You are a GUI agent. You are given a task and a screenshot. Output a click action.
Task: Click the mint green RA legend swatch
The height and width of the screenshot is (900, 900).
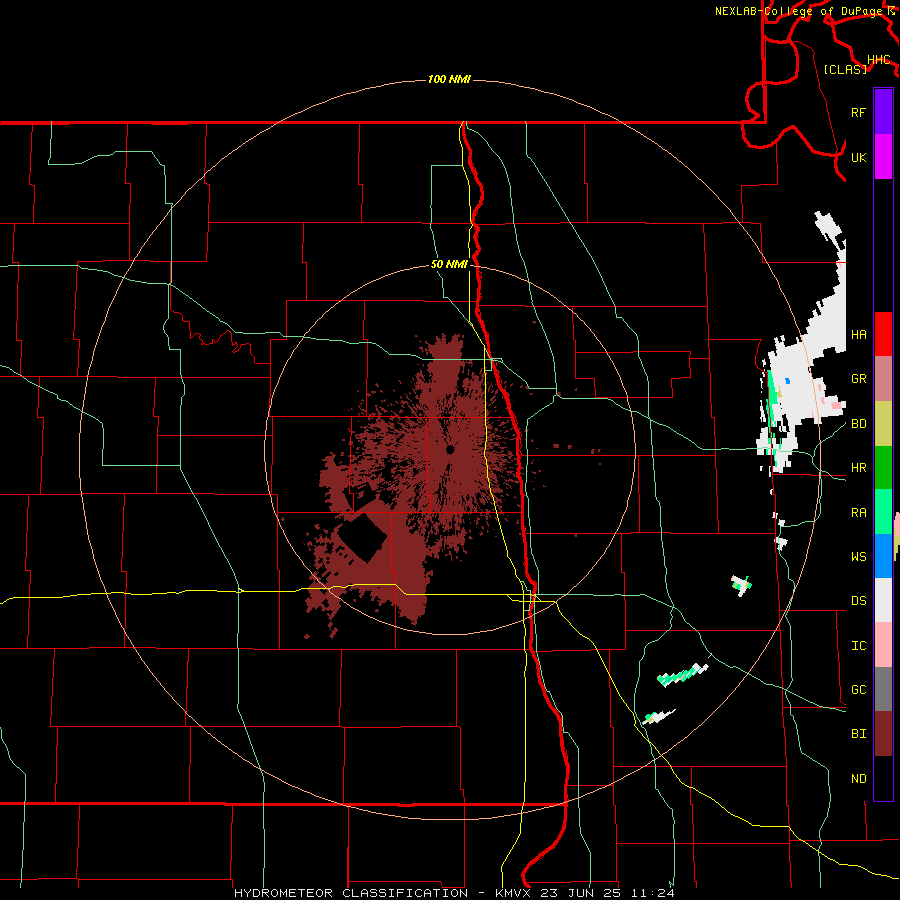pos(883,512)
